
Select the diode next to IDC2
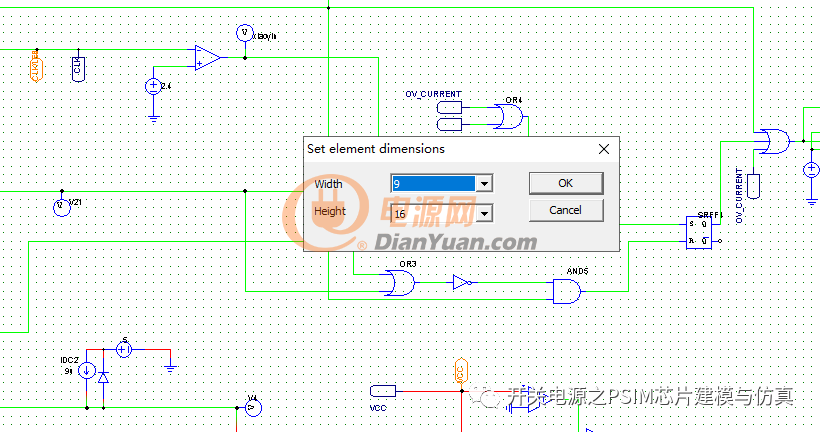(x=104, y=377)
